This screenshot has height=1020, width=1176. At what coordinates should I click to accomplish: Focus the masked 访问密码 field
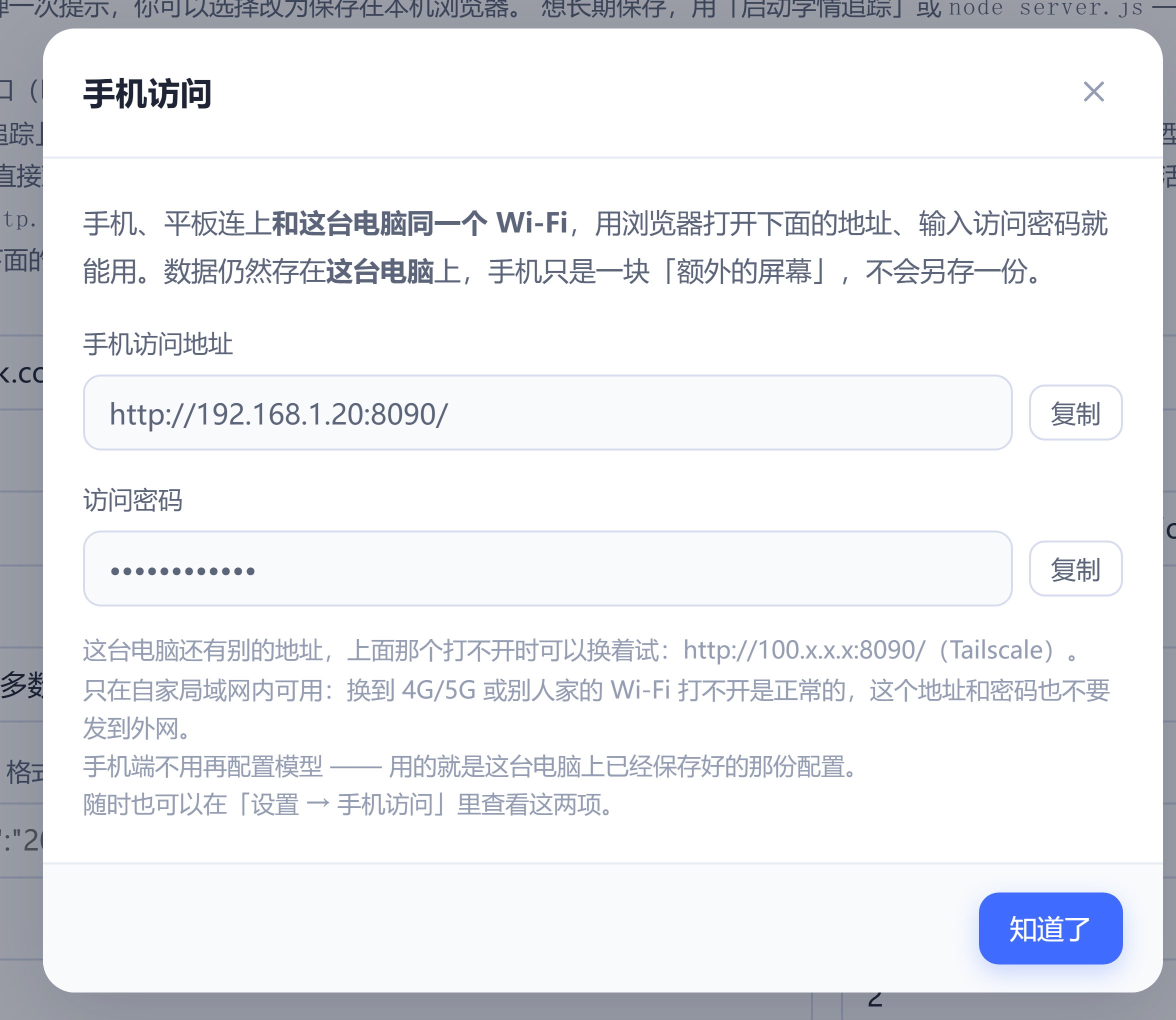tap(547, 568)
